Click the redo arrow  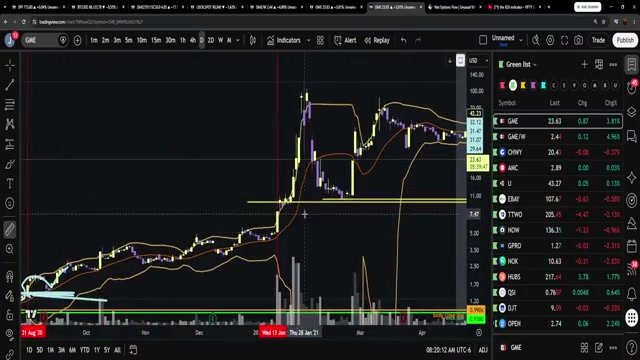pyautogui.click(x=418, y=40)
